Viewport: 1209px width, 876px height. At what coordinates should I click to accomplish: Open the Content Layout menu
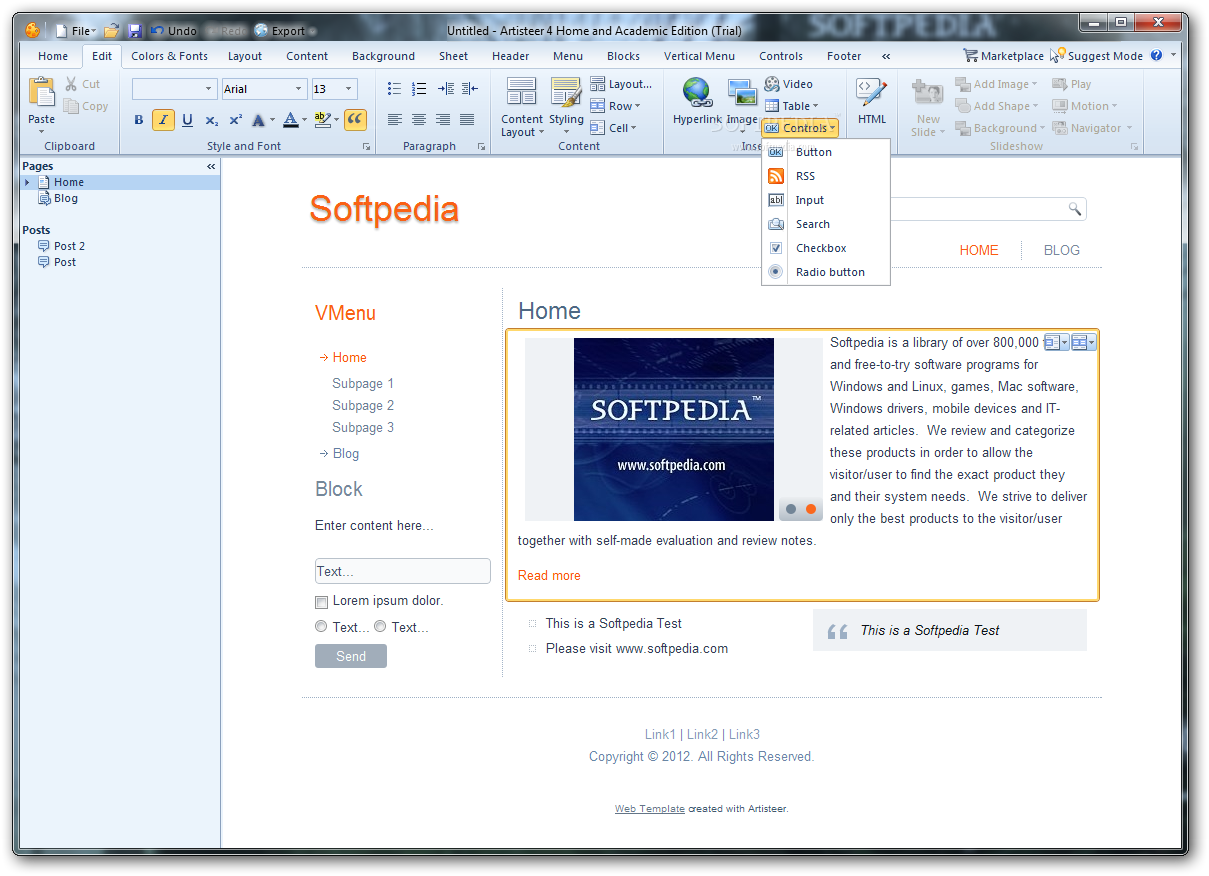pos(522,108)
